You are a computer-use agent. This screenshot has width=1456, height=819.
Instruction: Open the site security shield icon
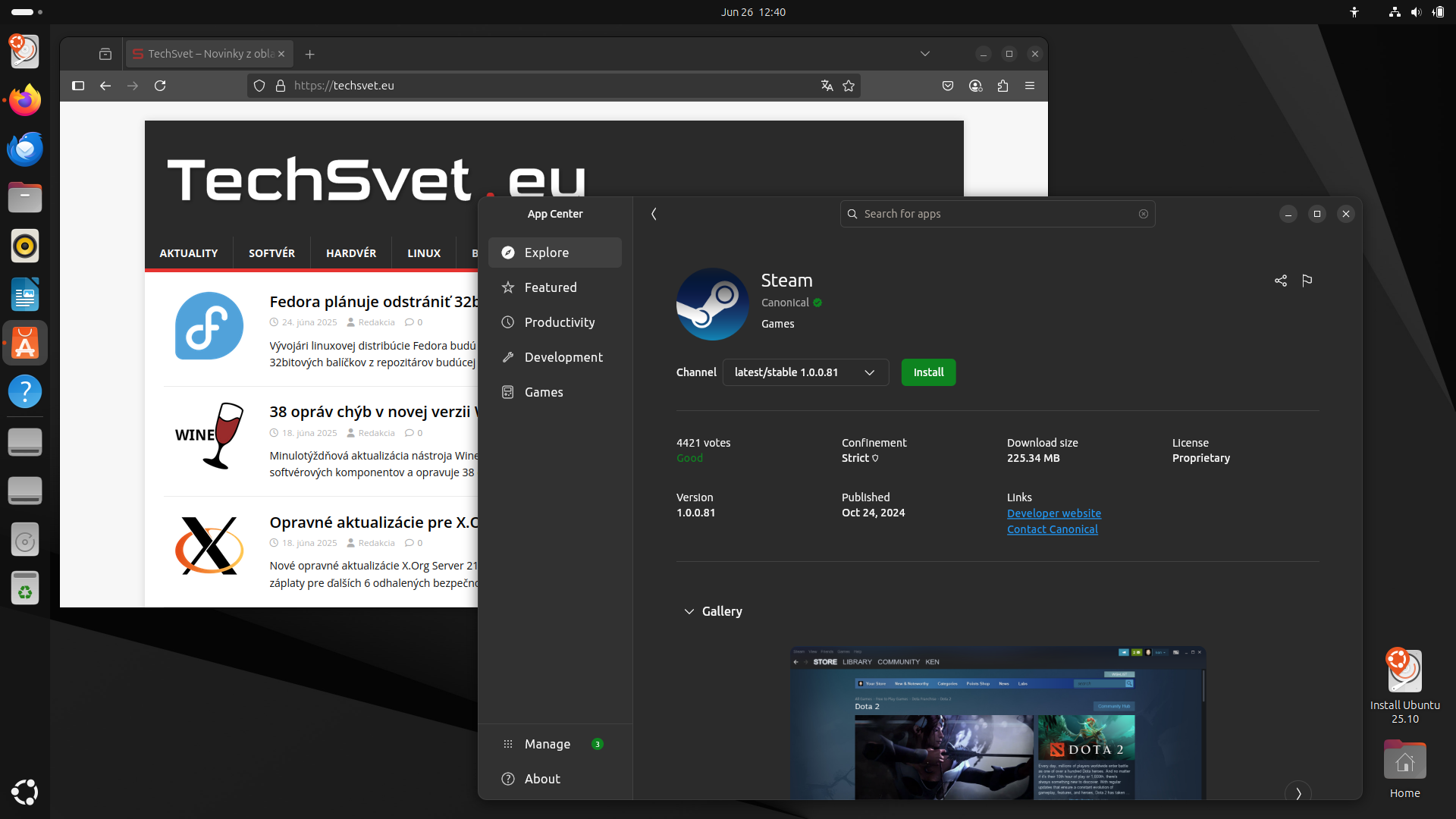(x=259, y=86)
